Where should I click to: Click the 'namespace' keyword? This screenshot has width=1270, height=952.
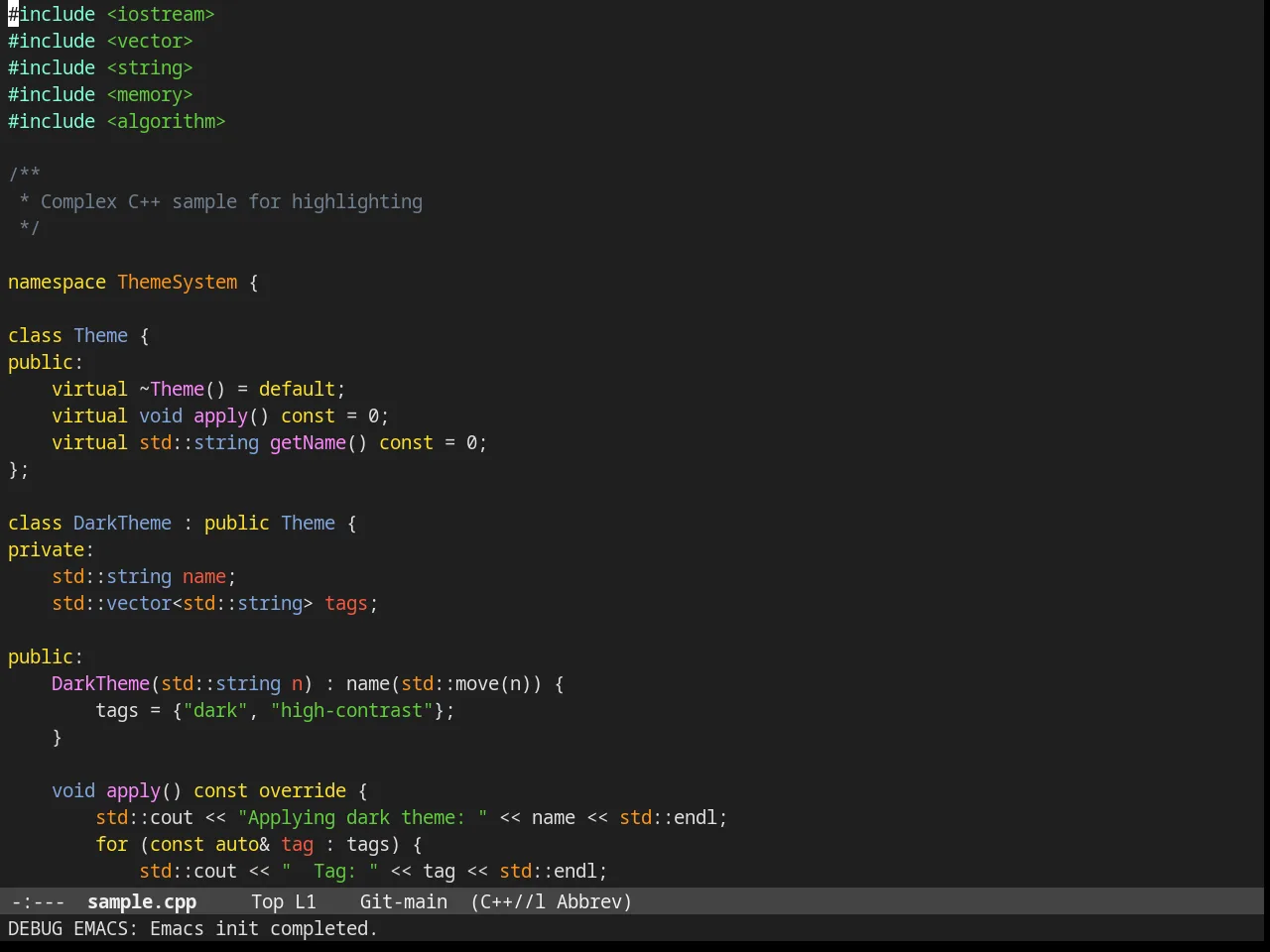[x=57, y=282]
